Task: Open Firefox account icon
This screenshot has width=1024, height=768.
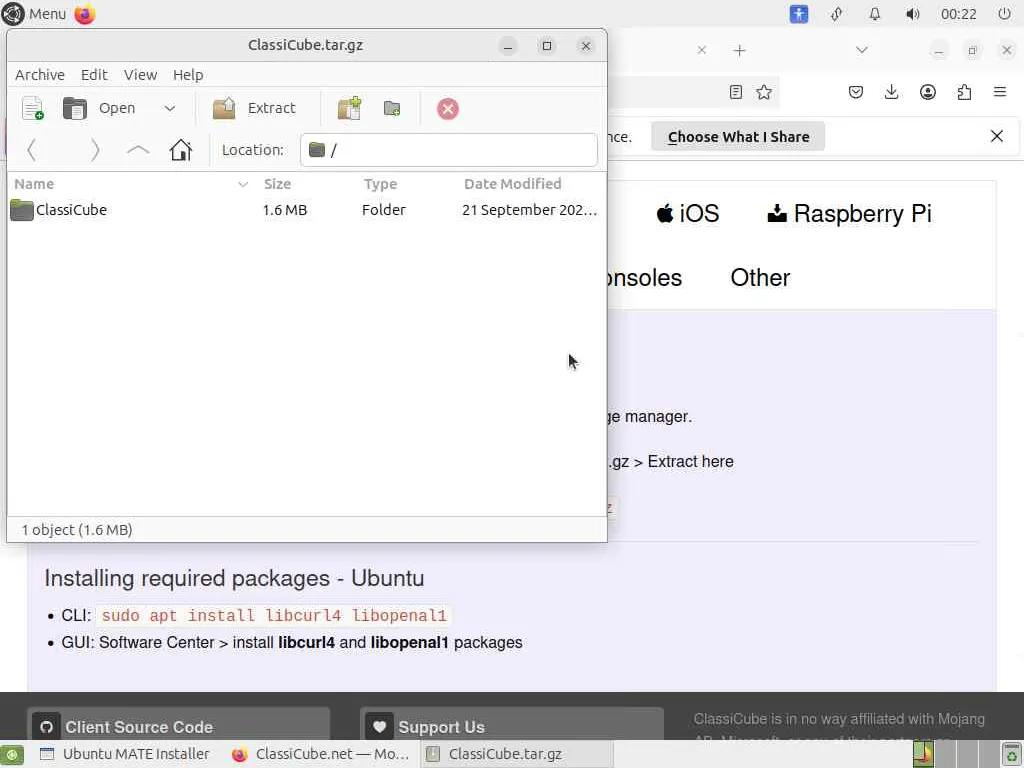Action: [928, 92]
